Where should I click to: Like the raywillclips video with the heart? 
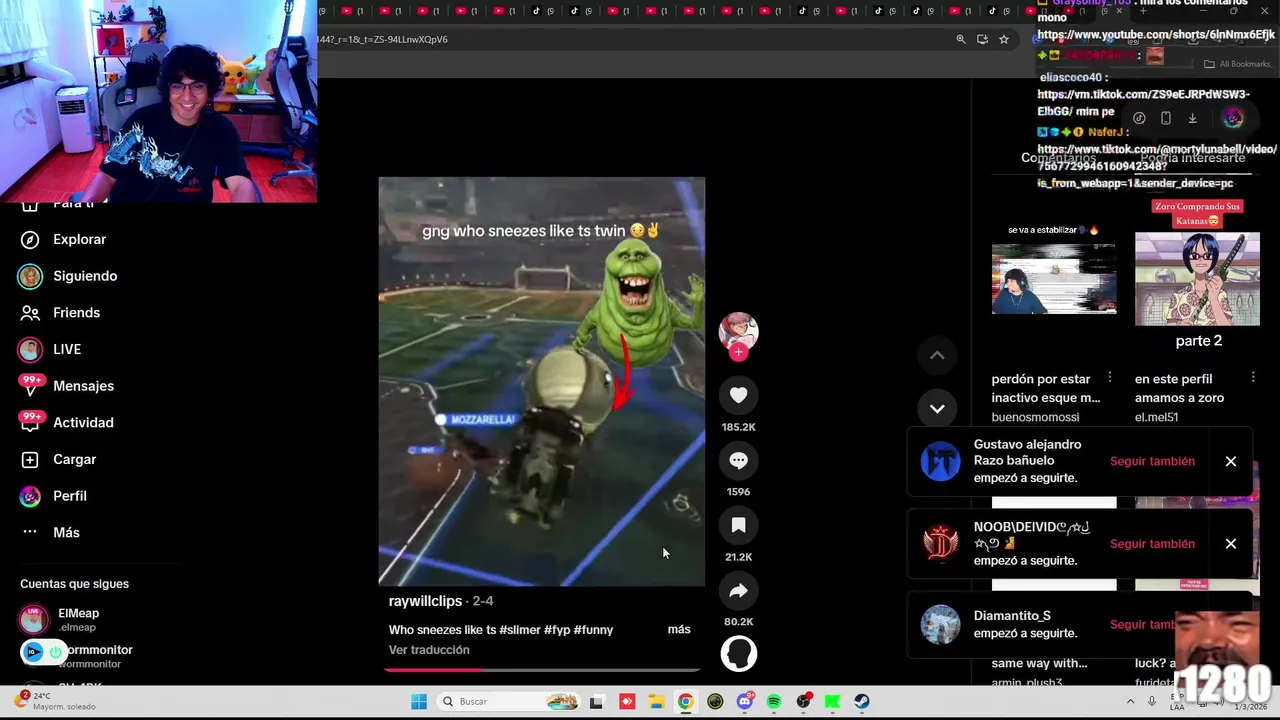738,395
